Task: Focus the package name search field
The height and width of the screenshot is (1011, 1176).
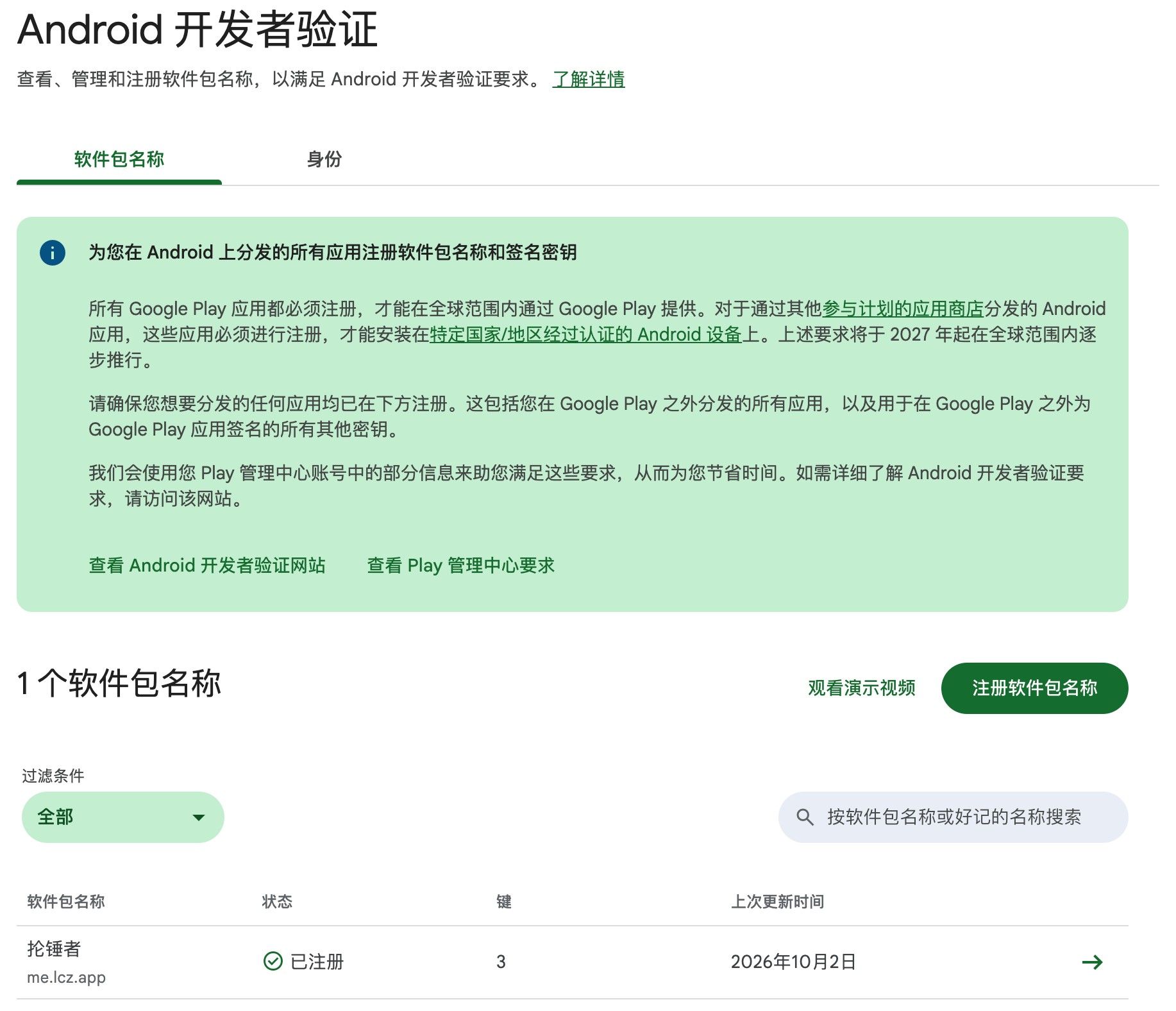Action: pyautogui.click(x=953, y=817)
